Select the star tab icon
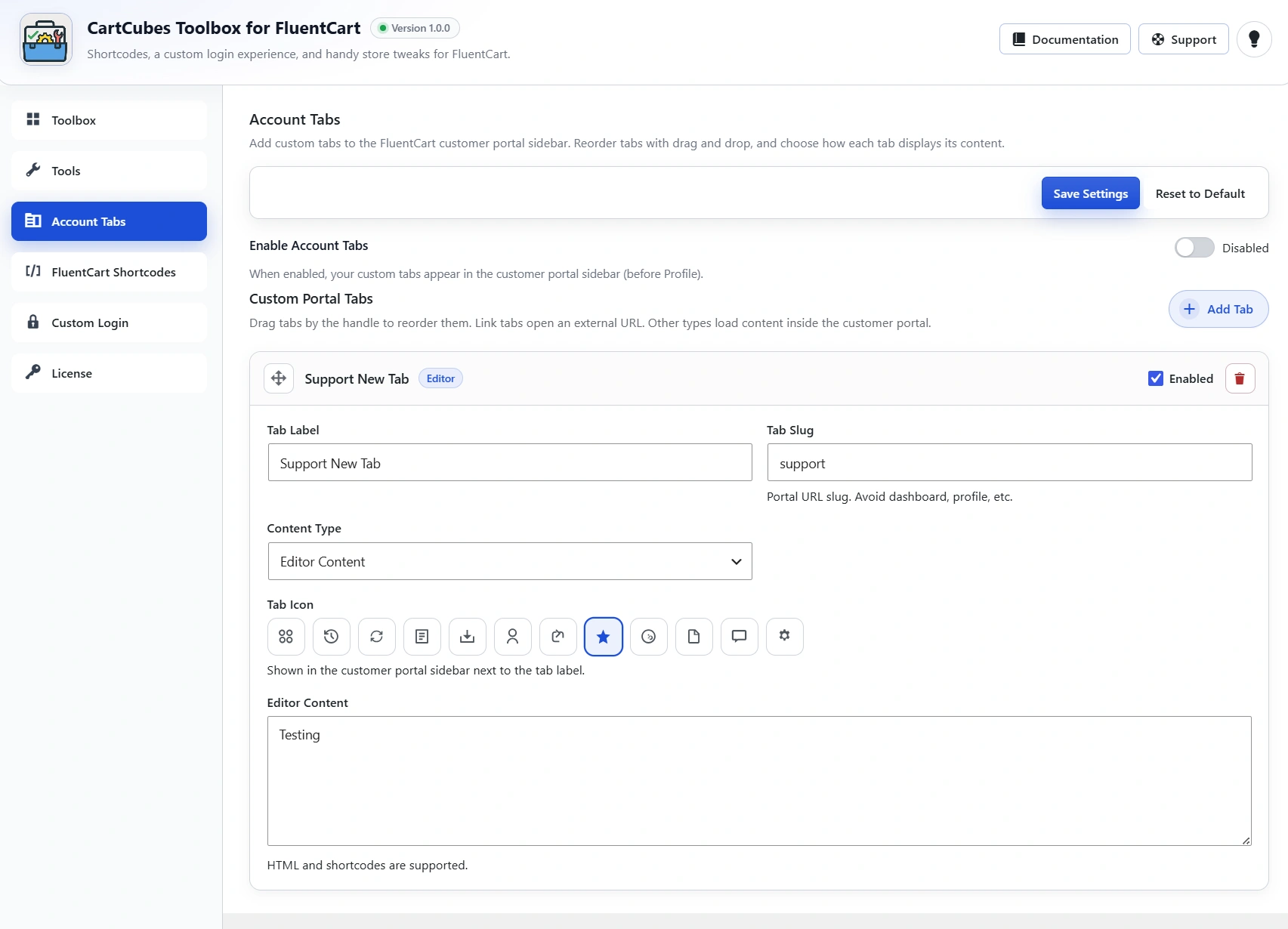 pos(603,637)
